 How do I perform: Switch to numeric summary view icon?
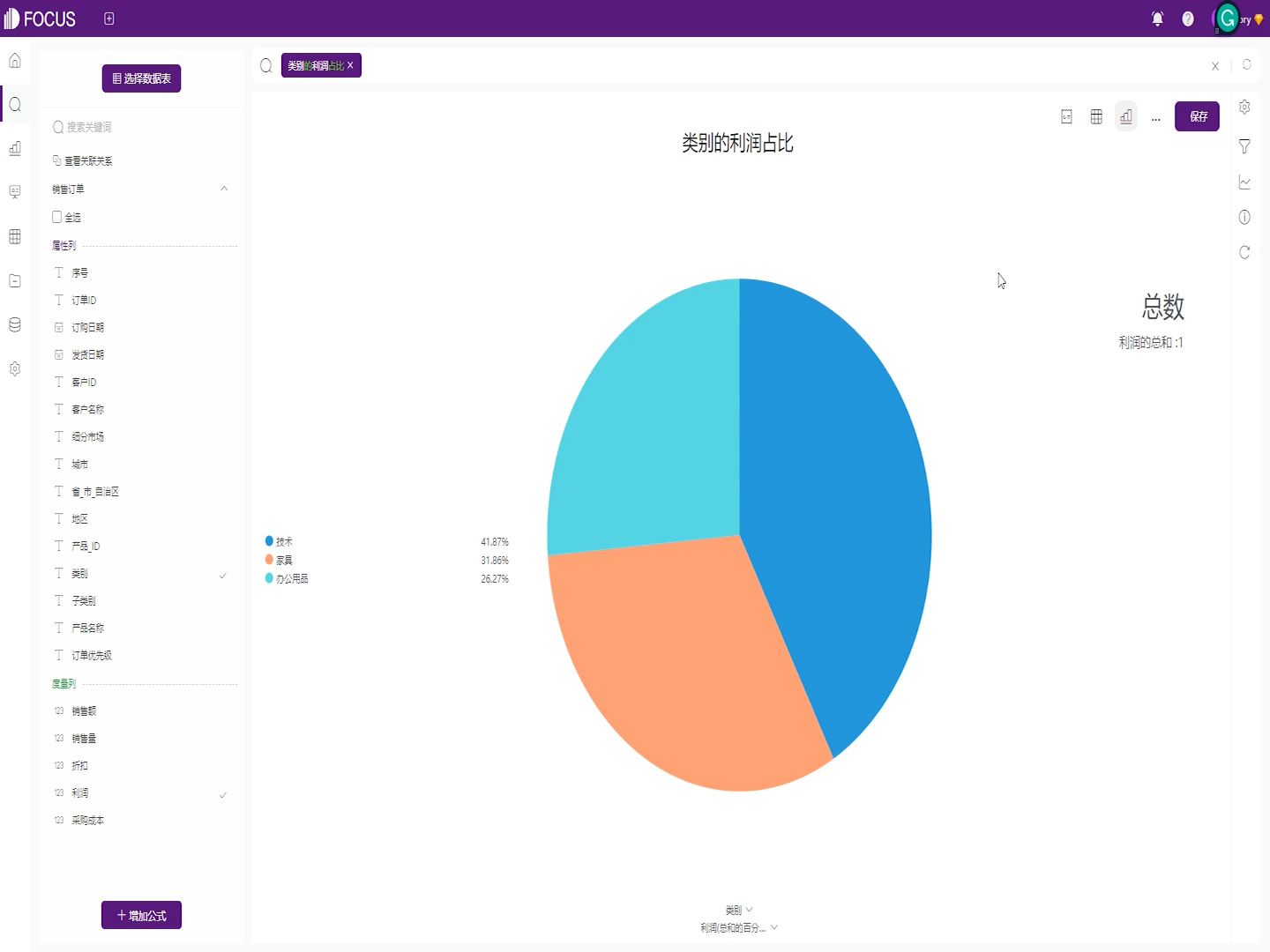coord(1066,116)
